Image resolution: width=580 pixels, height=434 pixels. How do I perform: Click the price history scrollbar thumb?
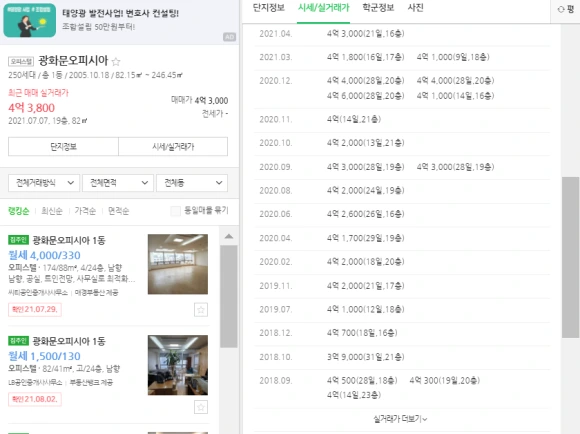[570, 257]
